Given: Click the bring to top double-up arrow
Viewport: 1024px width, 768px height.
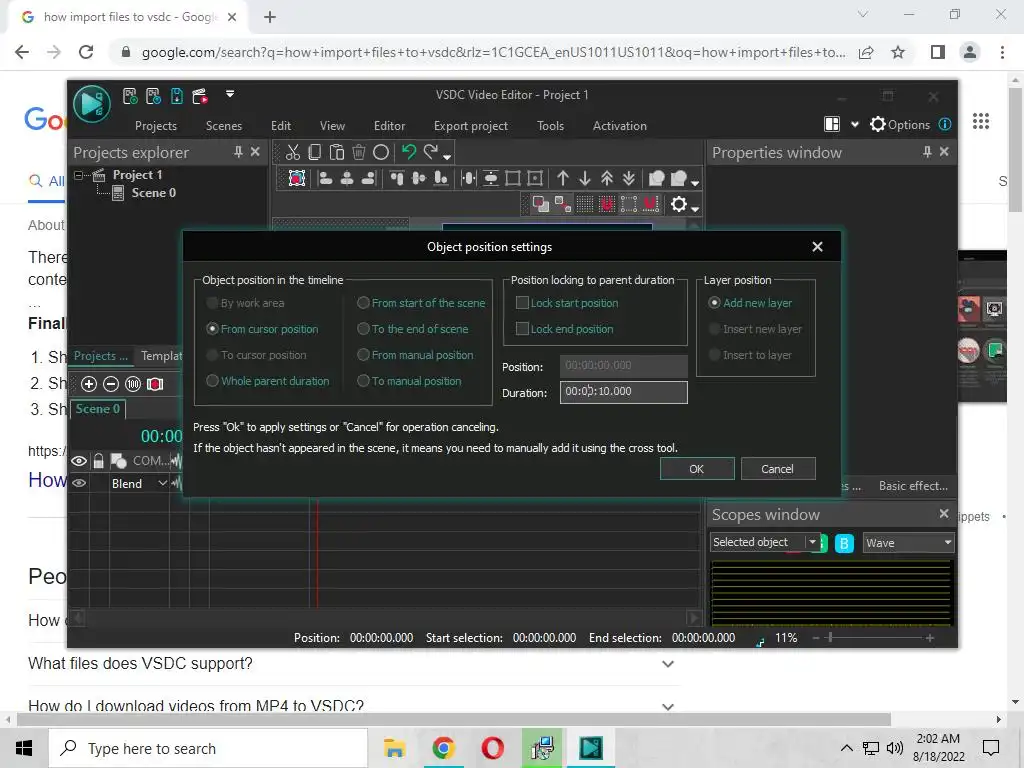Looking at the screenshot, I should tap(607, 178).
